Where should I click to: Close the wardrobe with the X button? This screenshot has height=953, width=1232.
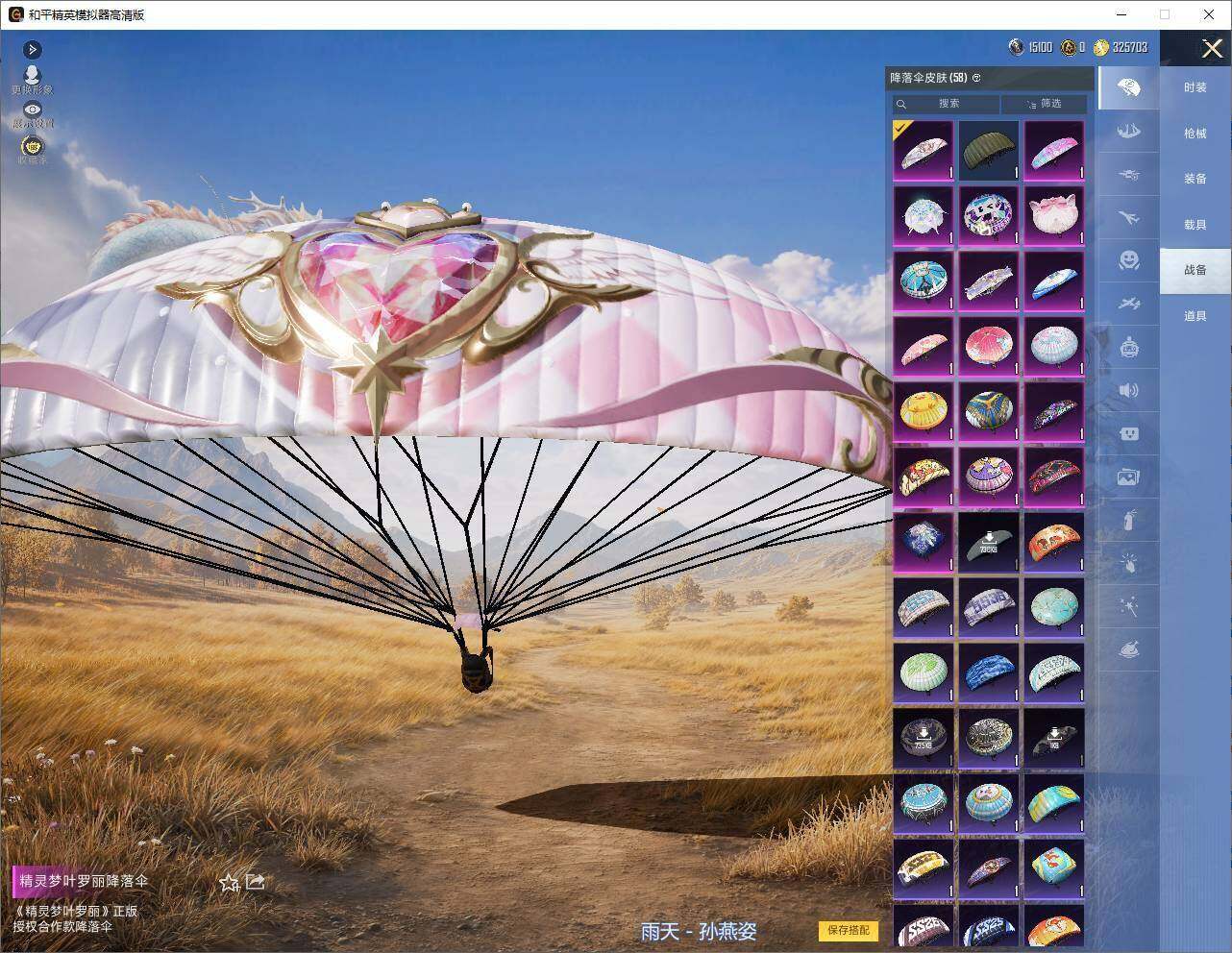(1212, 48)
